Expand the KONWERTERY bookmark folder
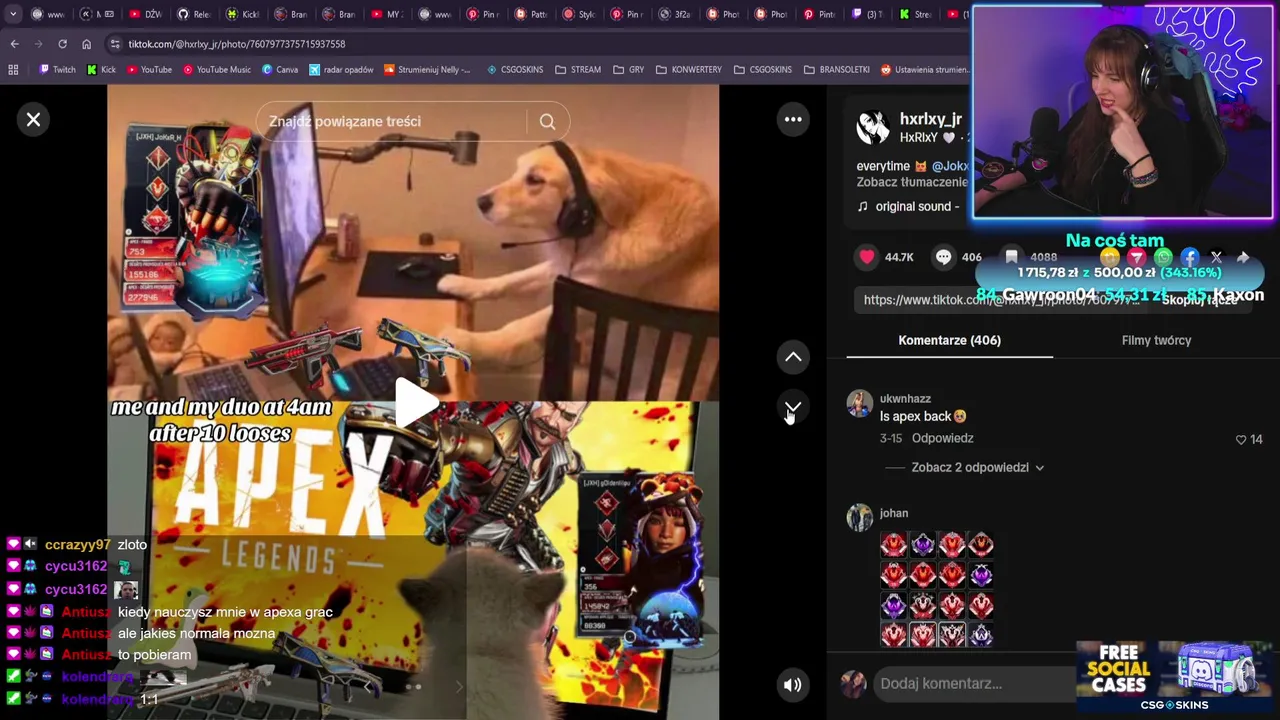1280x720 pixels. point(688,70)
